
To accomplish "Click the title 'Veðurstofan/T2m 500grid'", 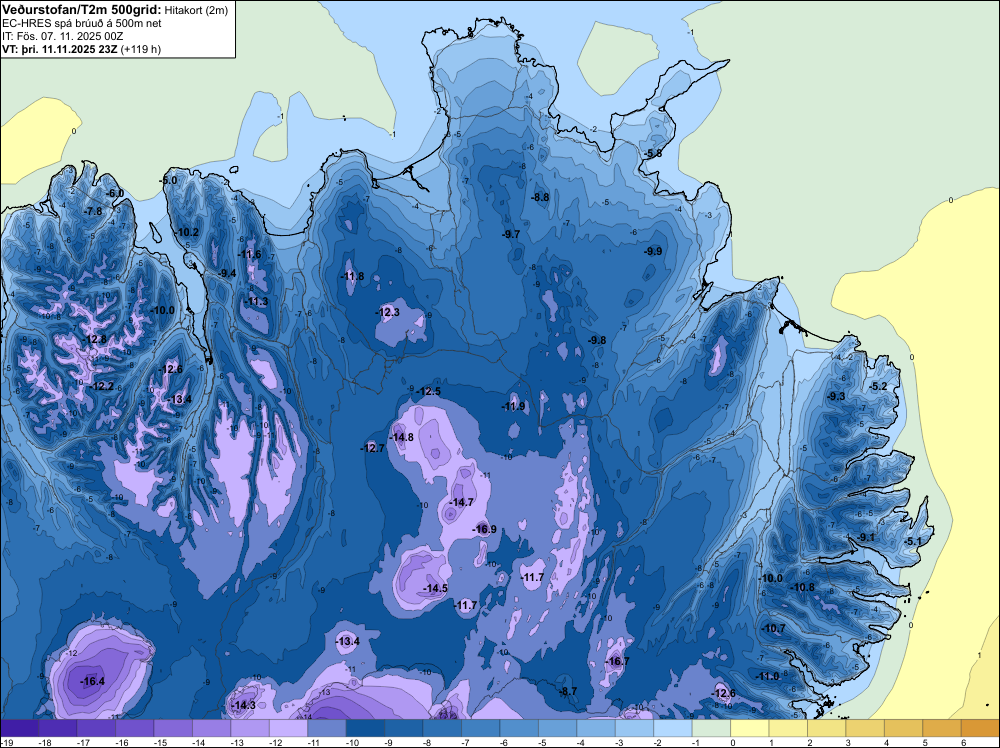I will click(x=82, y=9).
